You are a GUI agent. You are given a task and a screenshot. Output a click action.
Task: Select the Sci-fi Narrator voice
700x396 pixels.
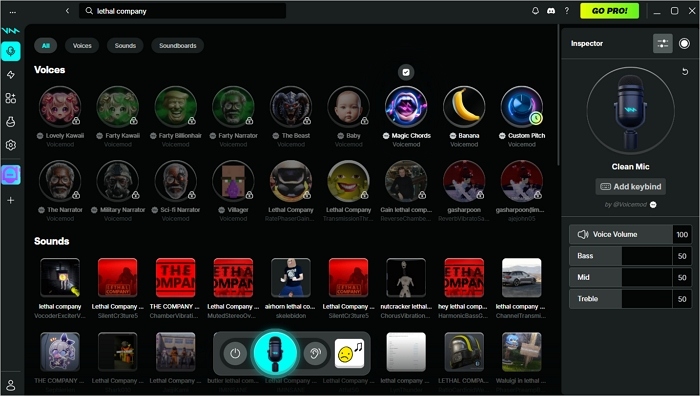point(175,181)
